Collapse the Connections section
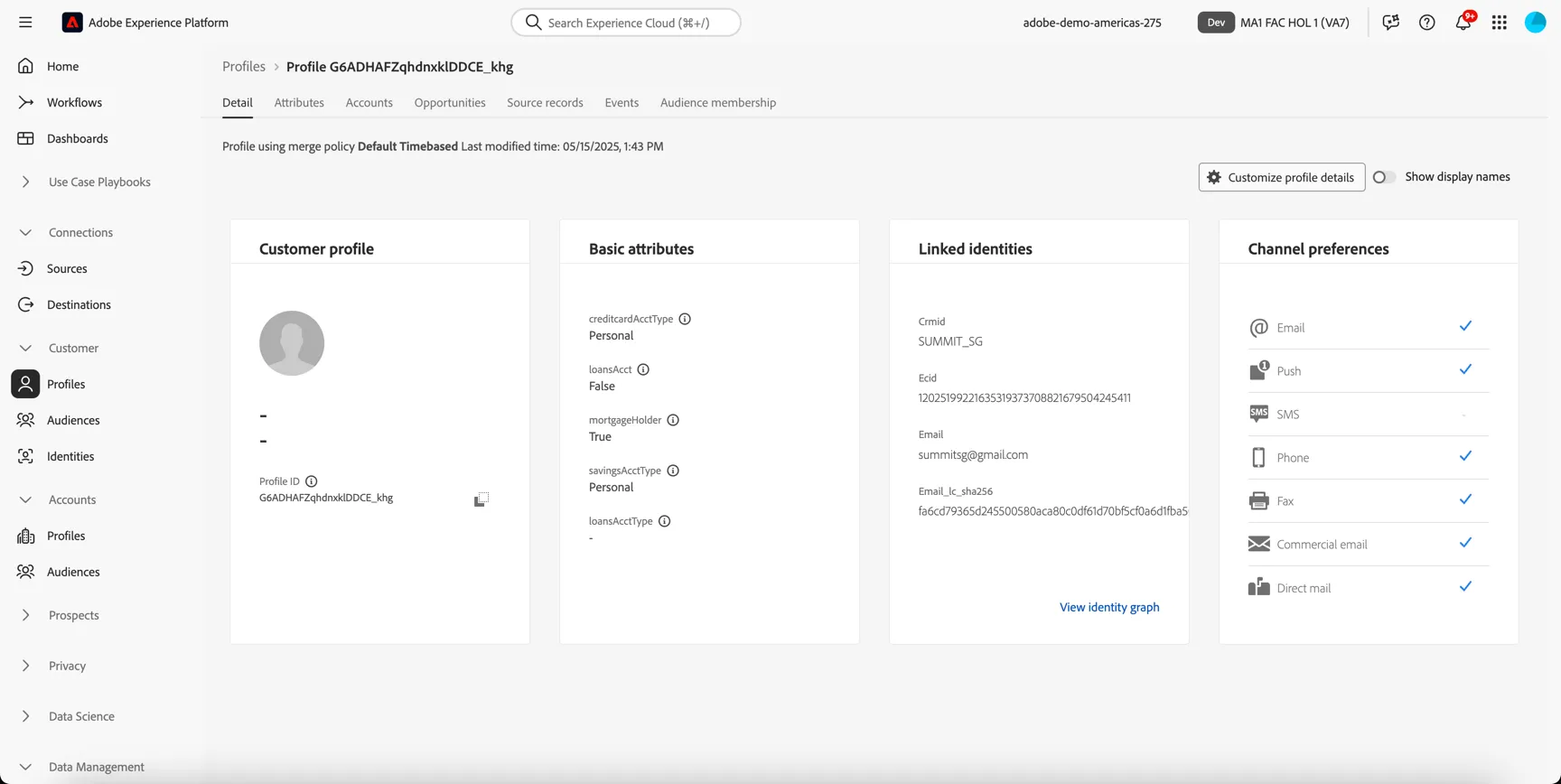 pos(25,232)
